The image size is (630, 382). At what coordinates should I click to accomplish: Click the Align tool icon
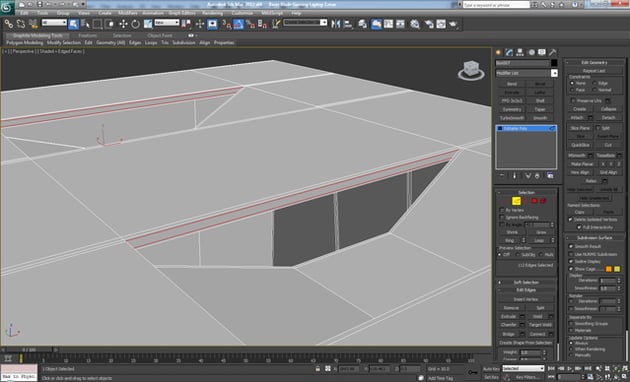click(348, 24)
